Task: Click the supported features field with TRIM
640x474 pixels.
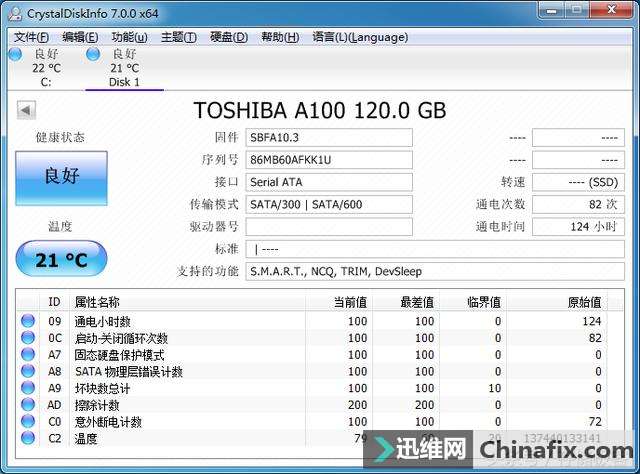Action: 435,271
